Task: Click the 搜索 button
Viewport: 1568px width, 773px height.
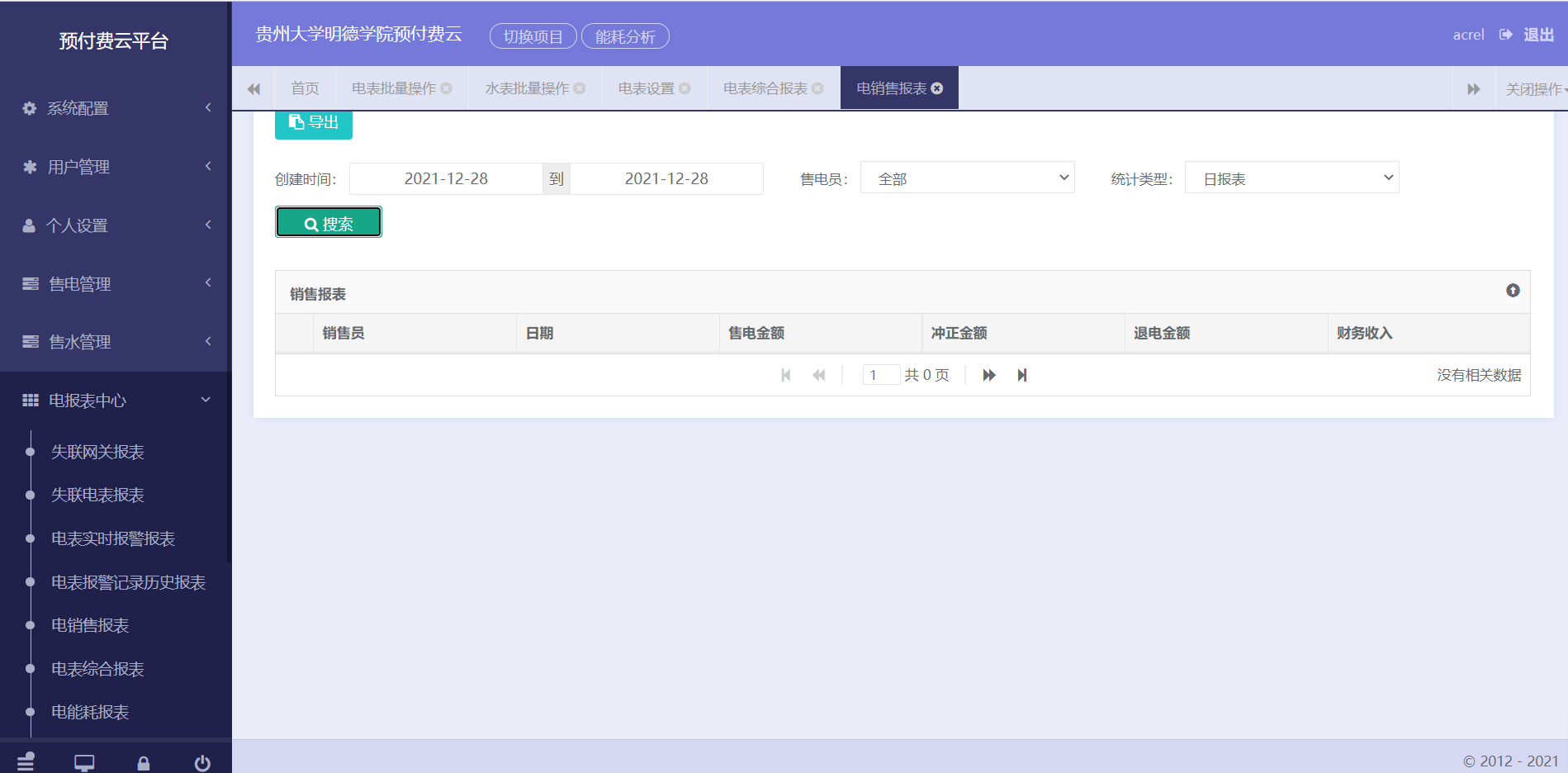Action: tap(329, 223)
